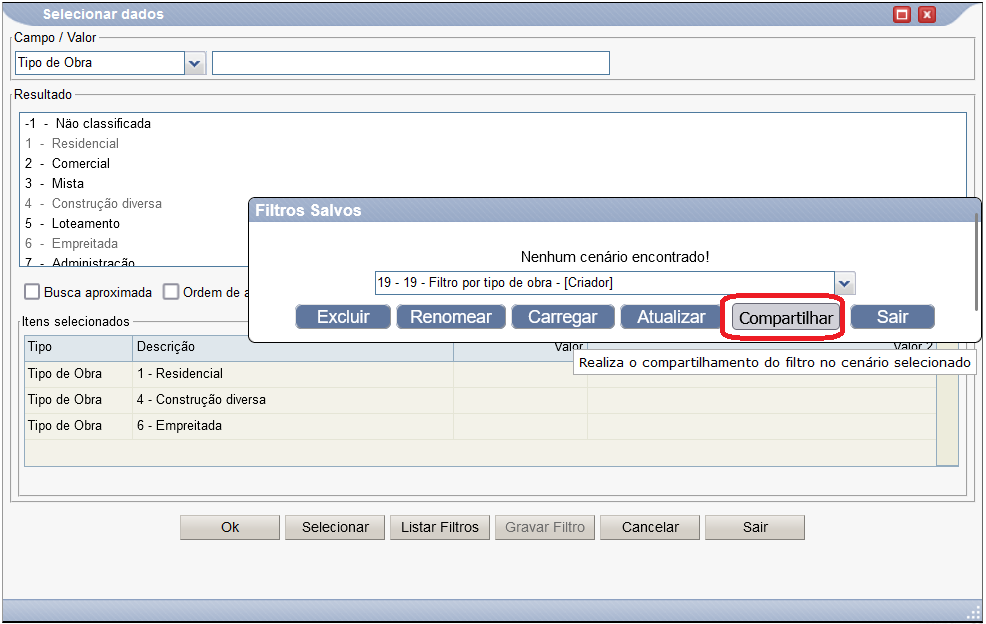This screenshot has height=624, width=986.
Task: Open saved filter '19 - Filtro por tipo de obra' dropdown
Action: click(845, 283)
